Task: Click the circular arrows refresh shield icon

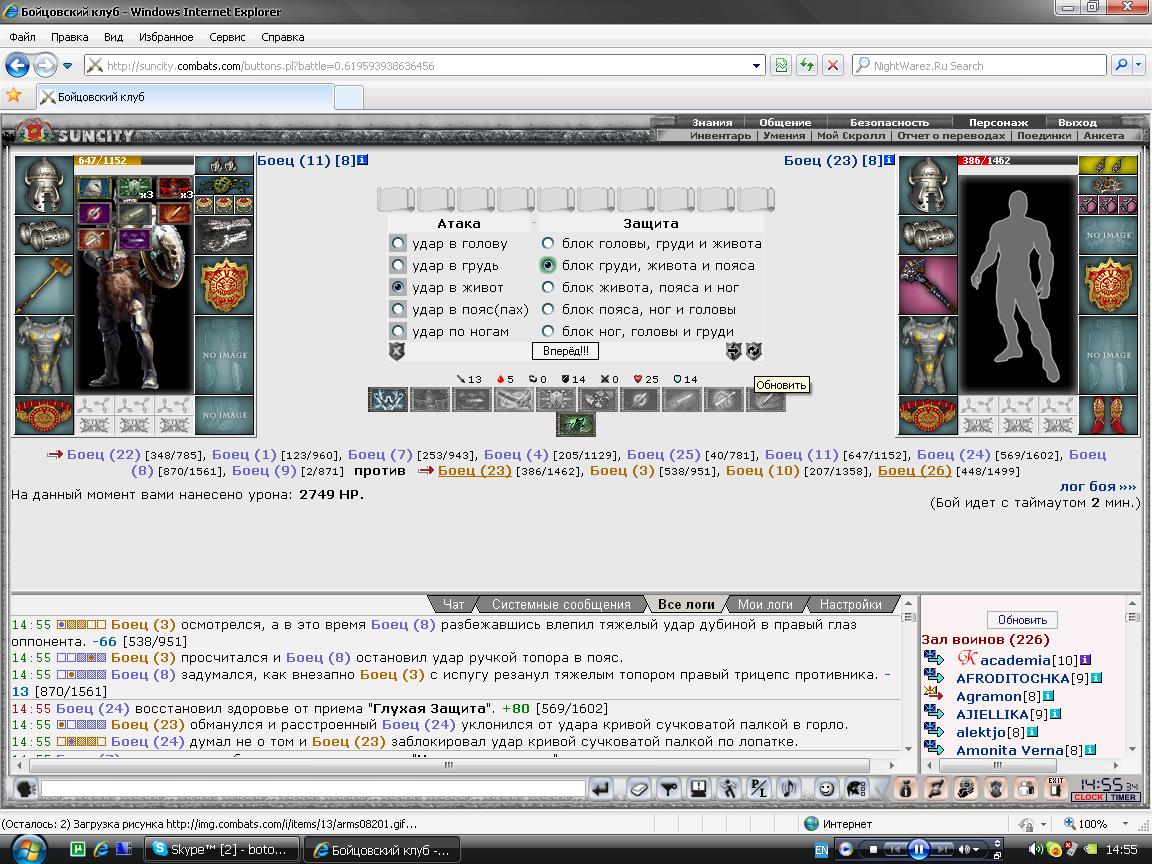Action: pos(754,351)
